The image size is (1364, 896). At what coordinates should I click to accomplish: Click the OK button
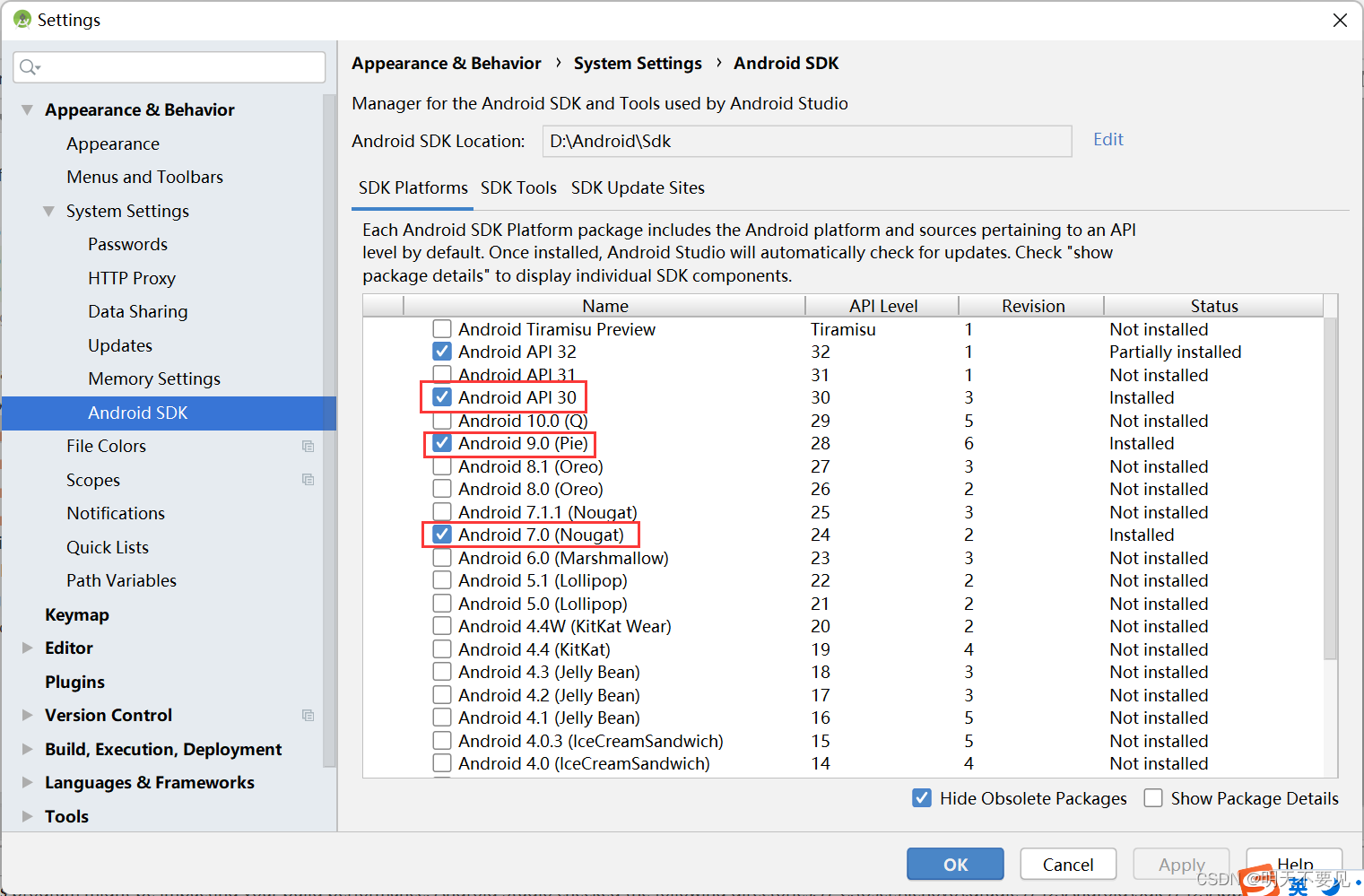(x=955, y=865)
